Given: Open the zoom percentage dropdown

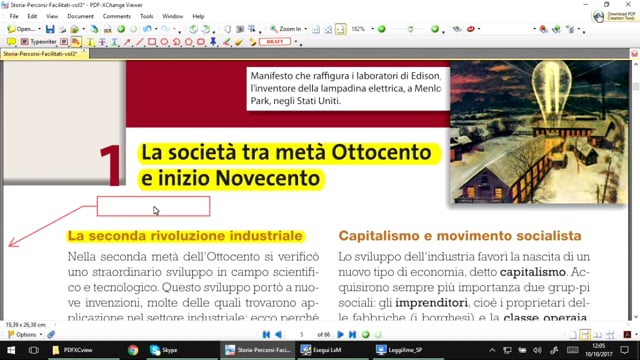Looking at the screenshot, I should click(372, 29).
